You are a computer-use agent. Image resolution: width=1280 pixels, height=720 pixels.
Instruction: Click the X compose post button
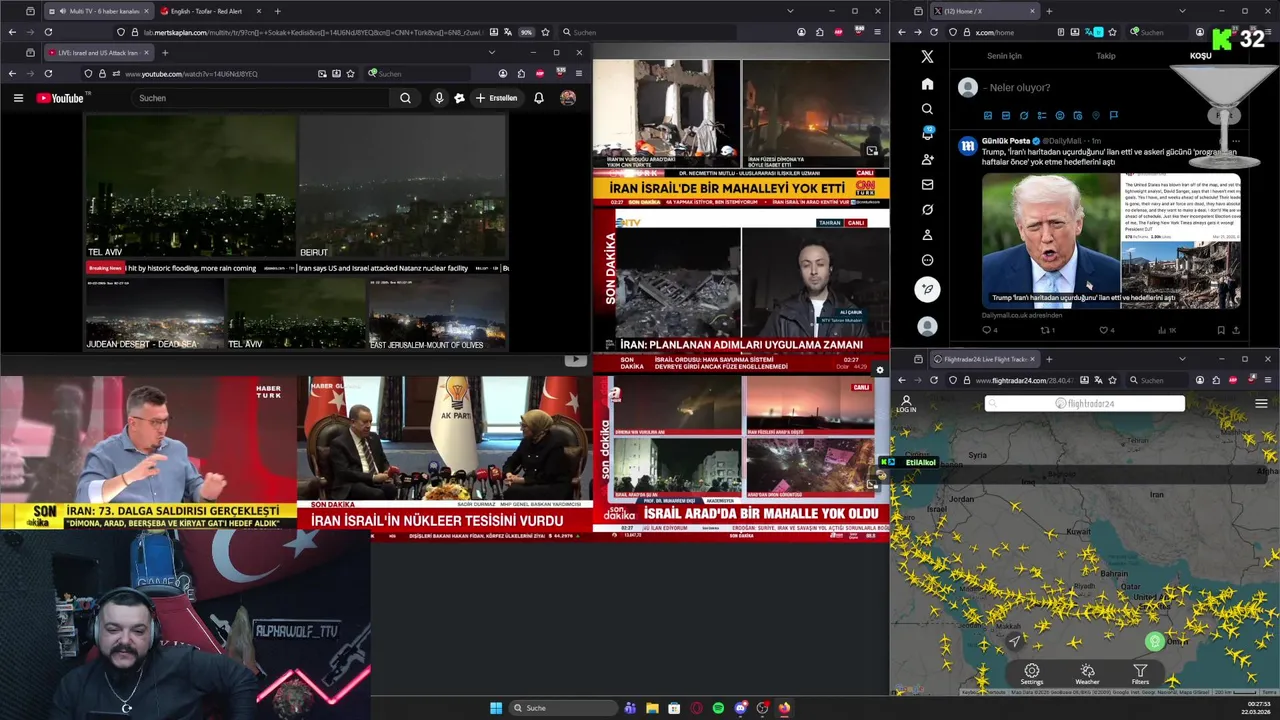tap(927, 289)
